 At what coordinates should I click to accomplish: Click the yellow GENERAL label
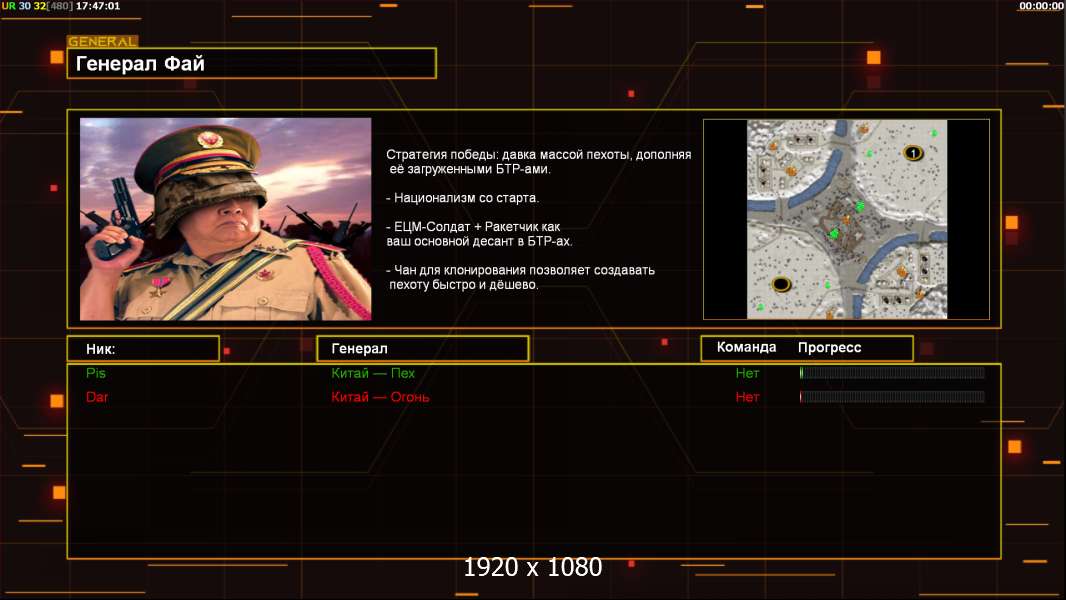point(102,41)
